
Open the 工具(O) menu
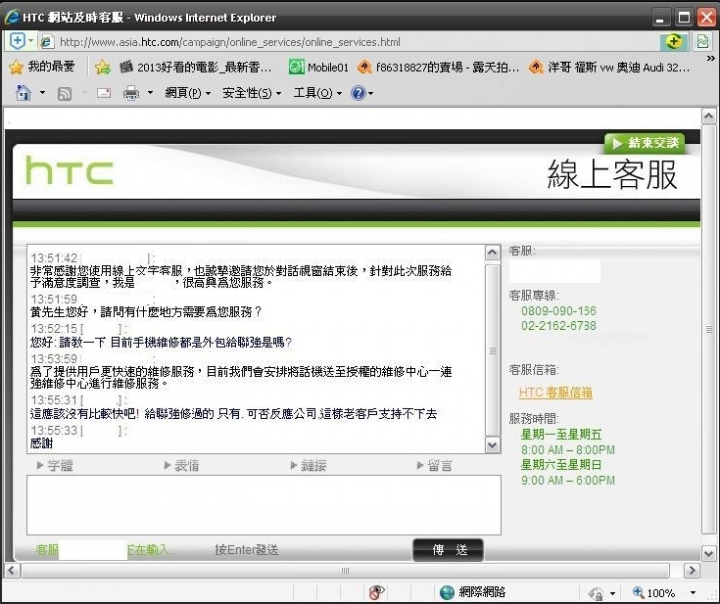(x=318, y=93)
